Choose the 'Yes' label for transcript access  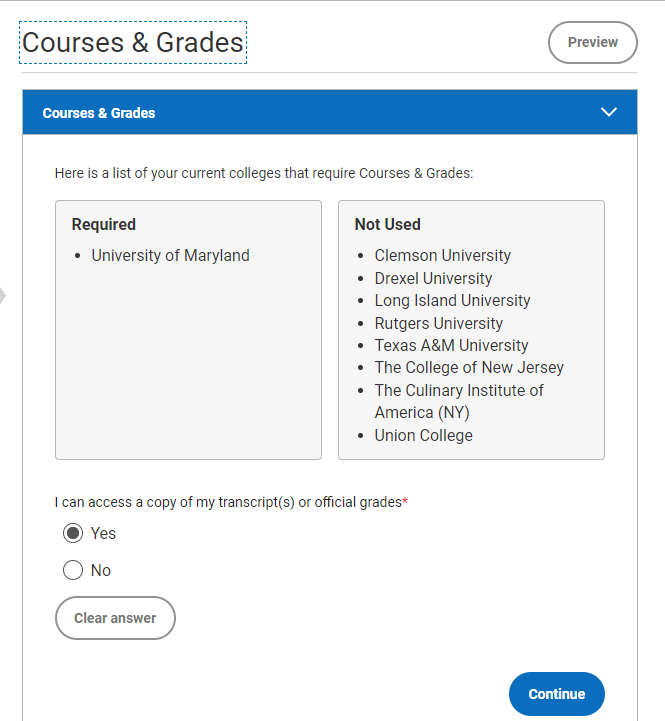coord(103,533)
